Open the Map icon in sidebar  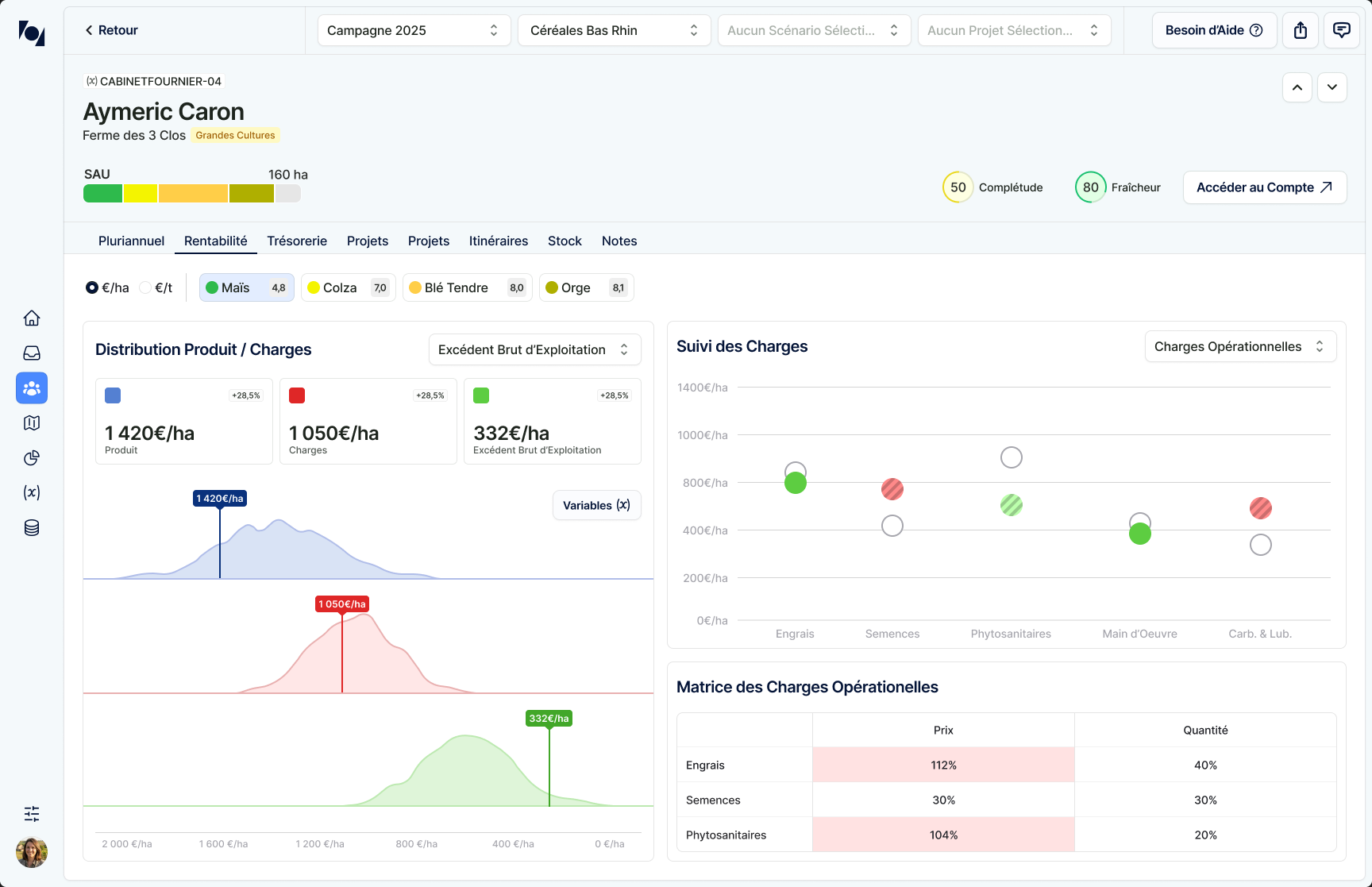point(32,423)
